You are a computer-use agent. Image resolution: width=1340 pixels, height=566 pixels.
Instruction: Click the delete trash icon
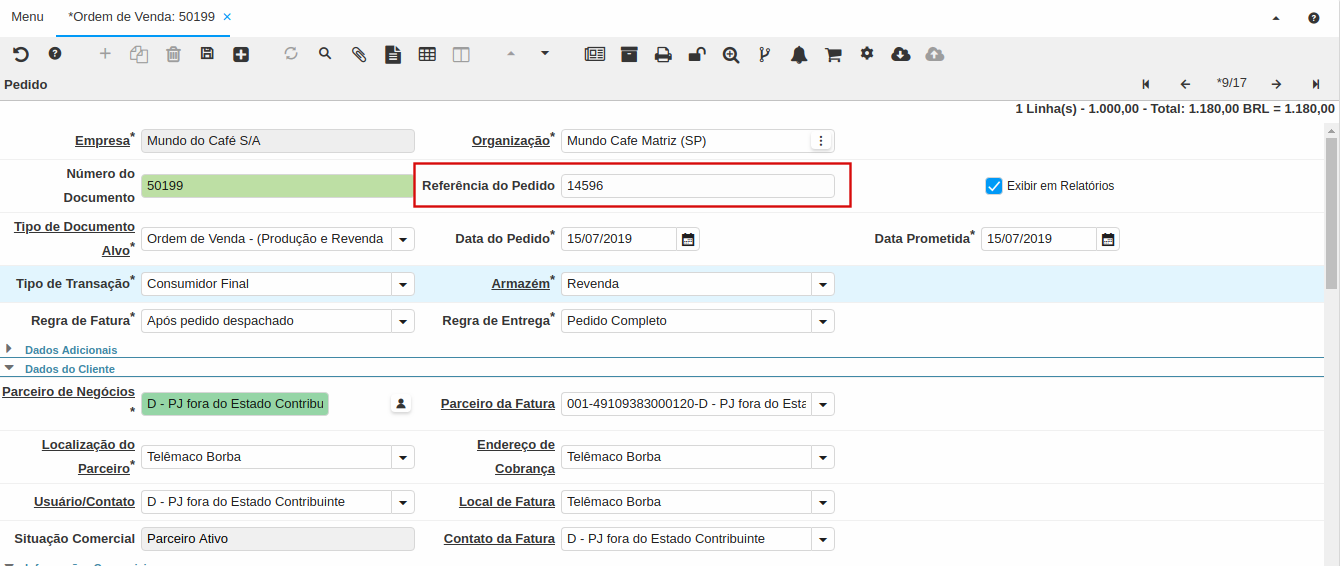click(173, 54)
